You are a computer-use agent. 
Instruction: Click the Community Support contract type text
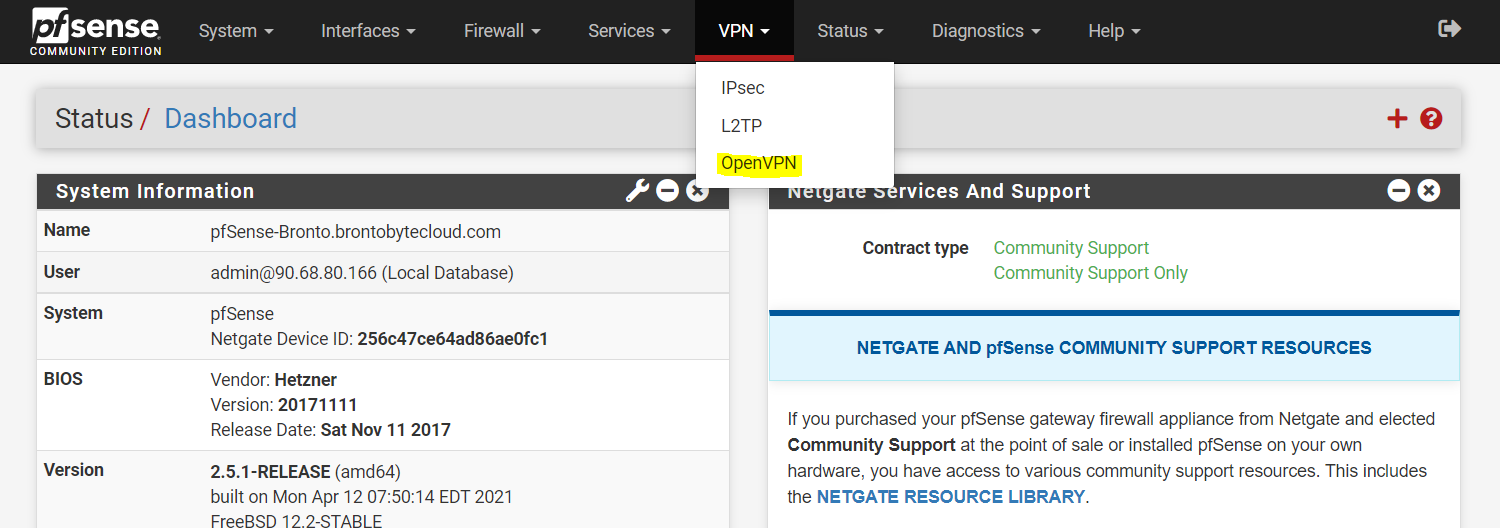click(1071, 248)
